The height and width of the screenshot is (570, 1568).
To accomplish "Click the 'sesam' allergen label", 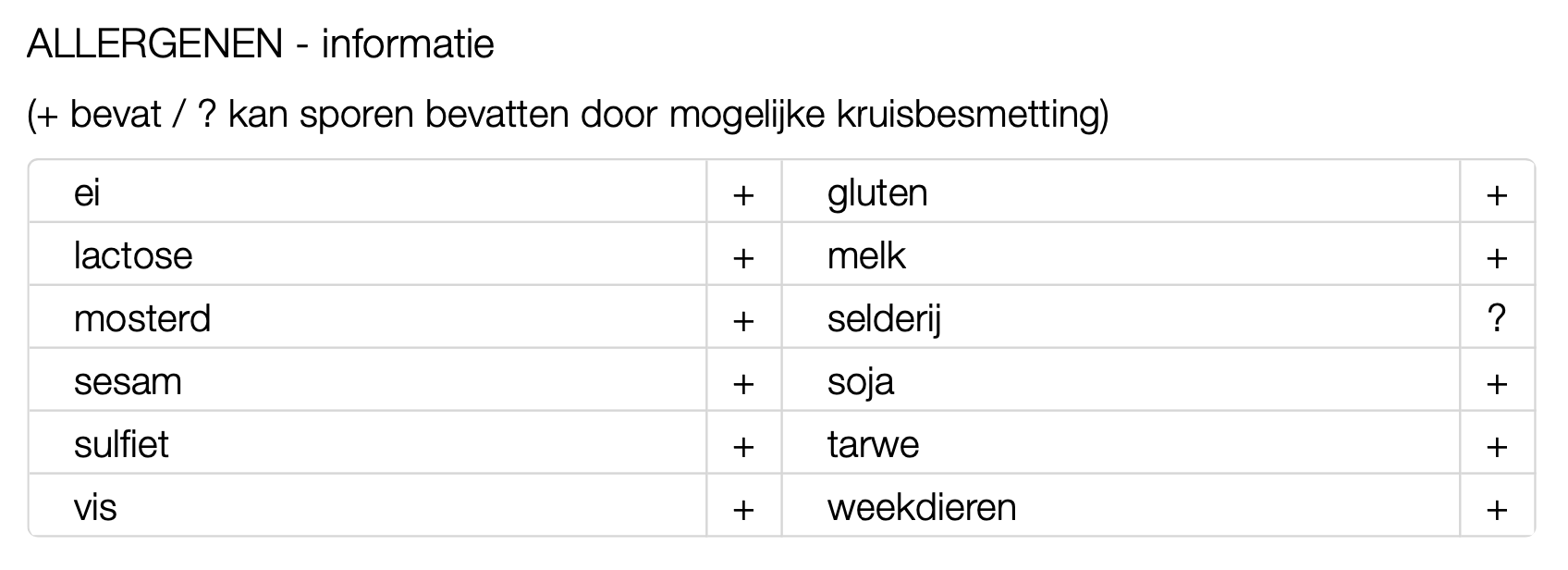I will tap(128, 382).
